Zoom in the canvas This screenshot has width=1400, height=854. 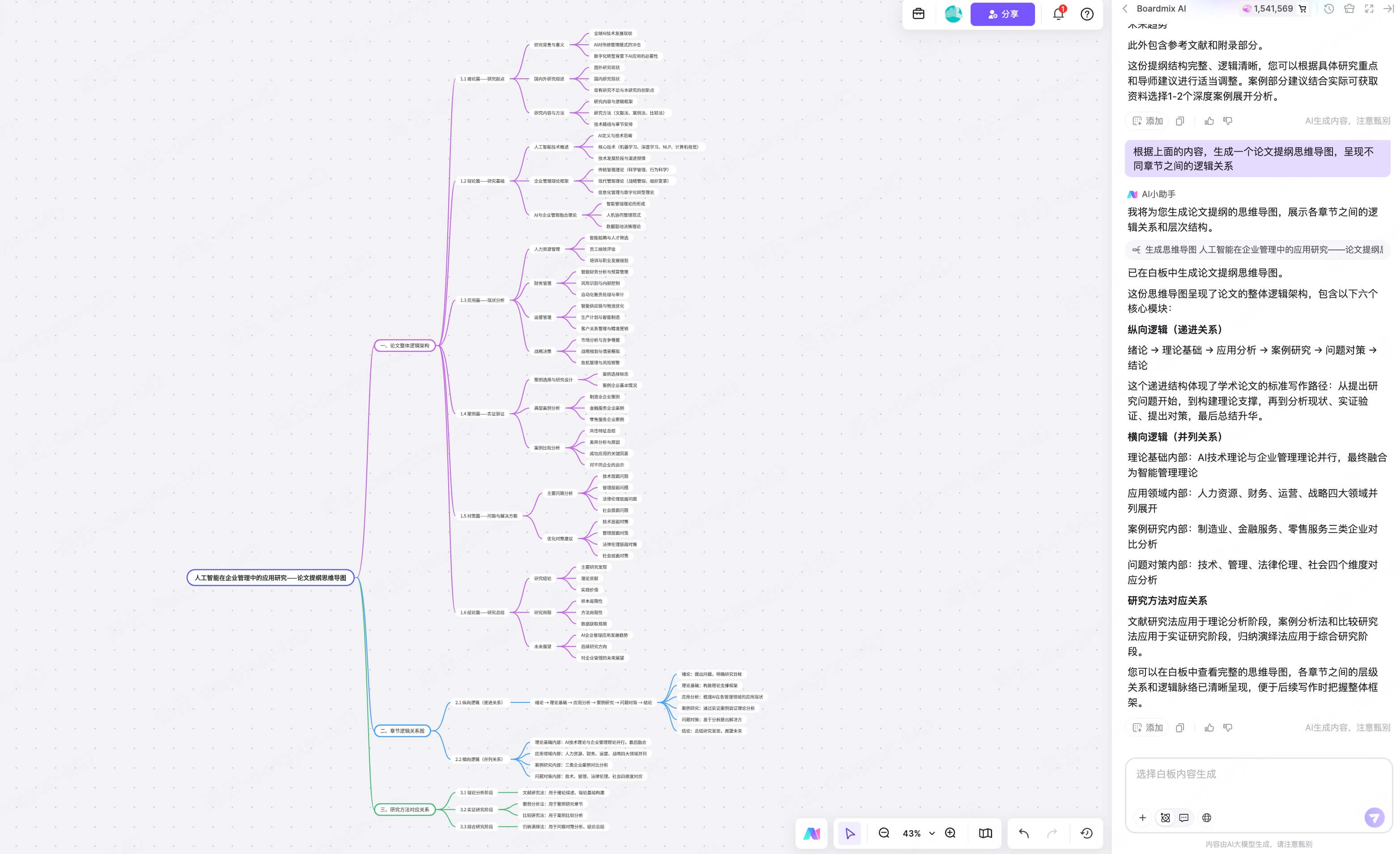[x=950, y=833]
